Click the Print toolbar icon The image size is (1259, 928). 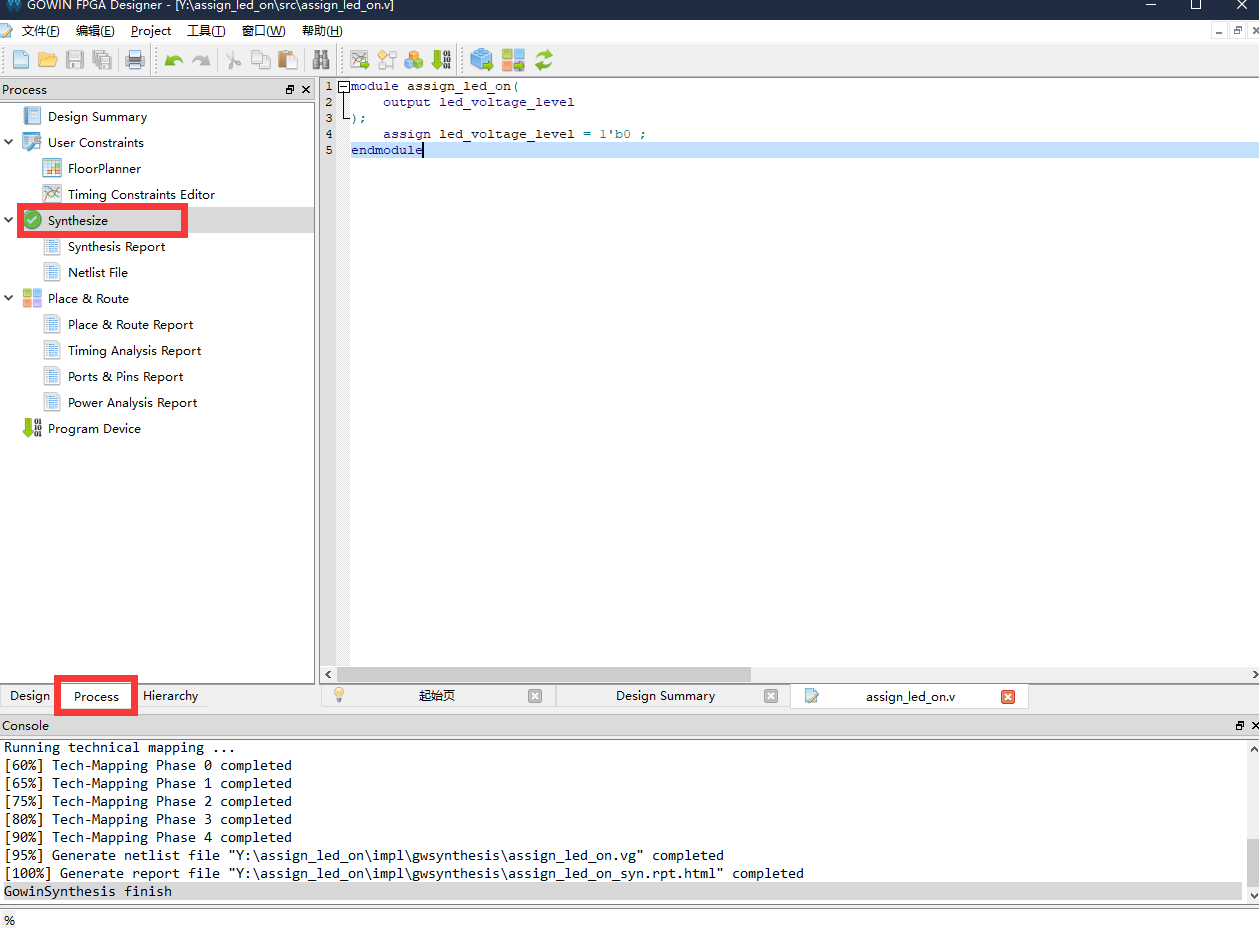(x=135, y=60)
